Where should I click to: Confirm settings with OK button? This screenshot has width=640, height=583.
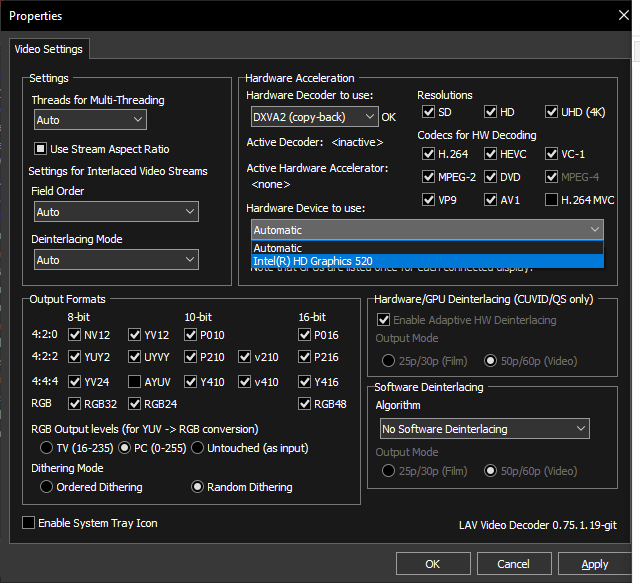433,564
